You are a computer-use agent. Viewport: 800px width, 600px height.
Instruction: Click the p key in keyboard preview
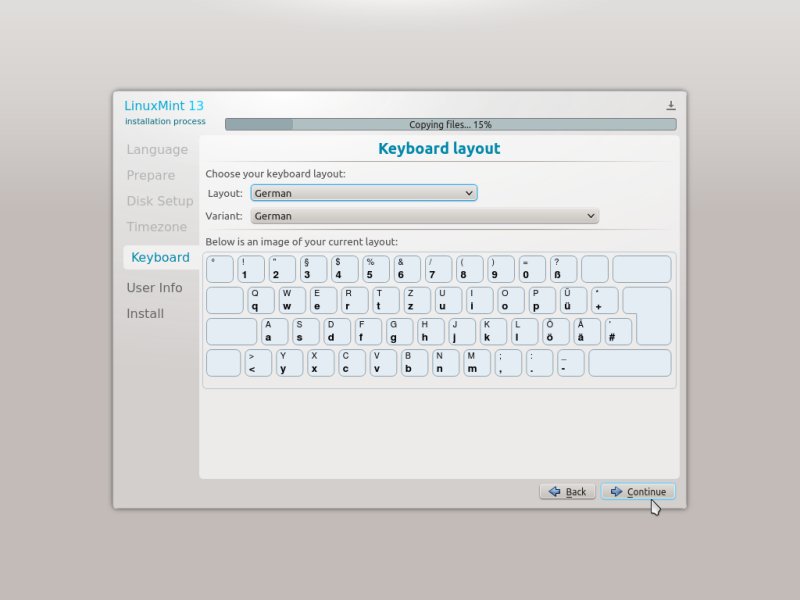pos(542,300)
